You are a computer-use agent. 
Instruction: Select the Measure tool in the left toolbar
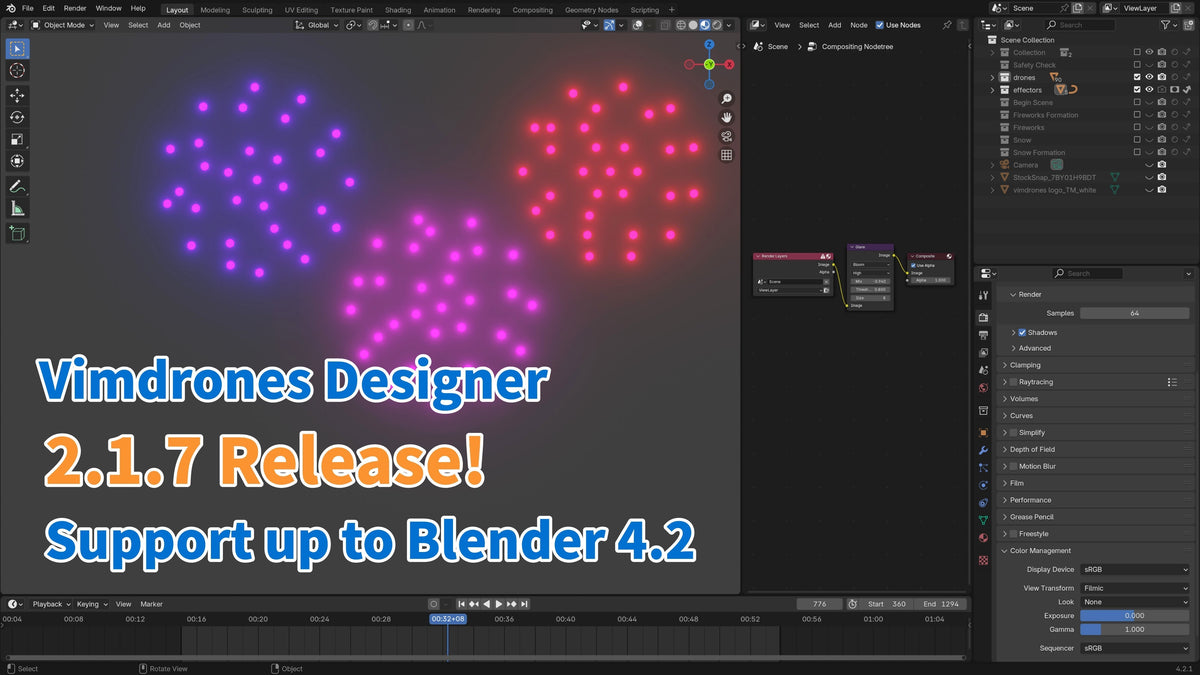(x=16, y=210)
